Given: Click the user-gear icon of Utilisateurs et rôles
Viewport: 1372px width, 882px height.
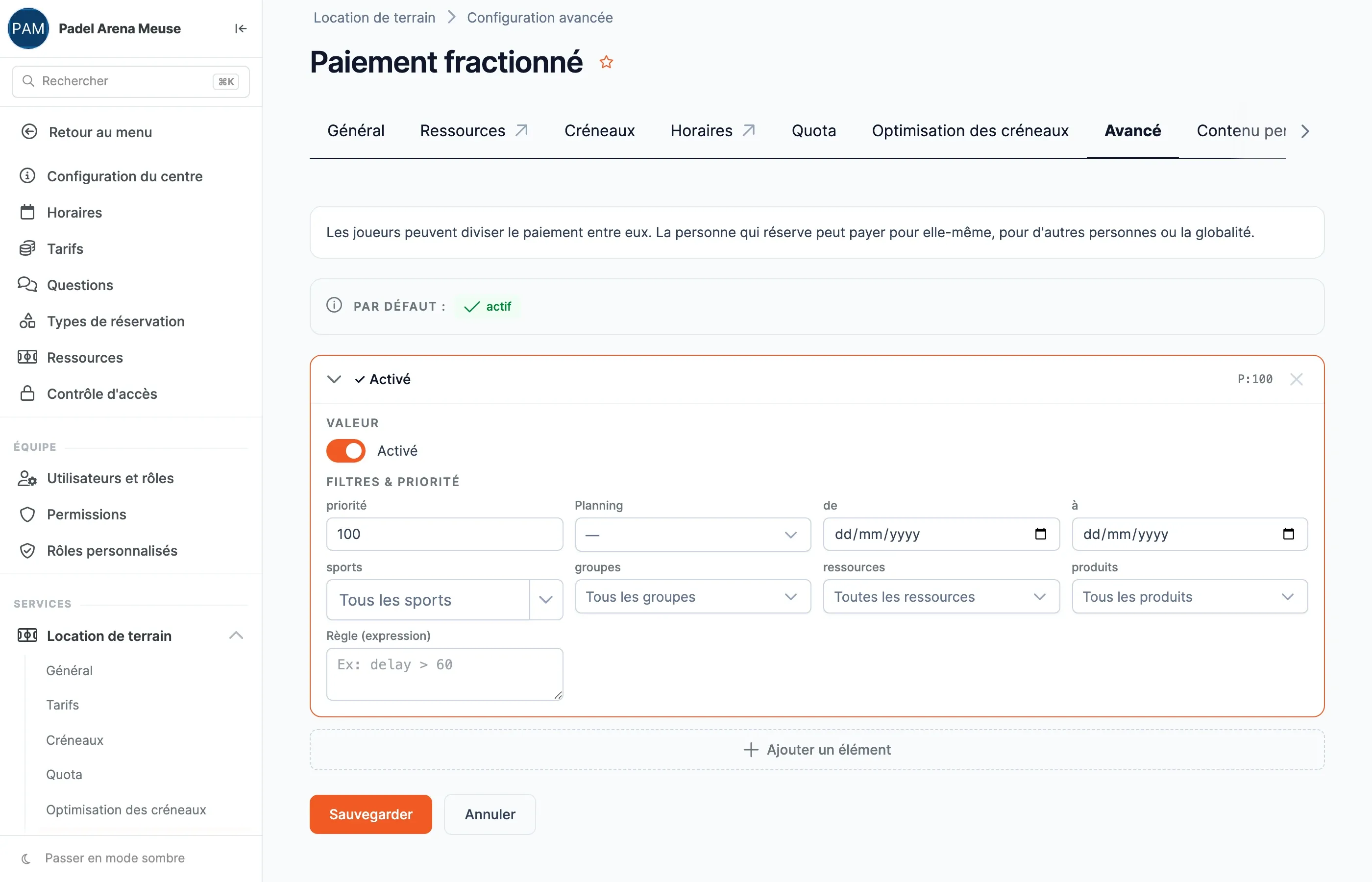Looking at the screenshot, I should pos(27,478).
